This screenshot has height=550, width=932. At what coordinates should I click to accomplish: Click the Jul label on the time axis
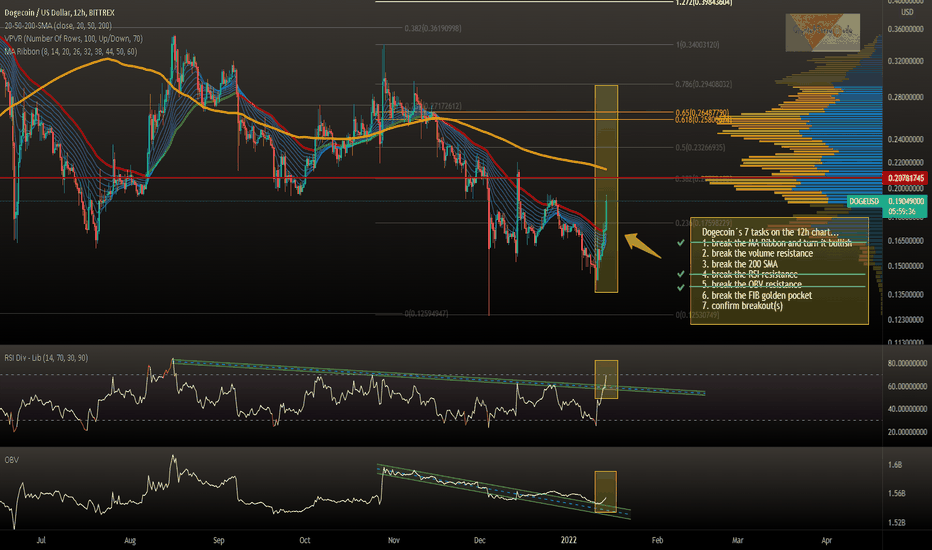(41, 540)
